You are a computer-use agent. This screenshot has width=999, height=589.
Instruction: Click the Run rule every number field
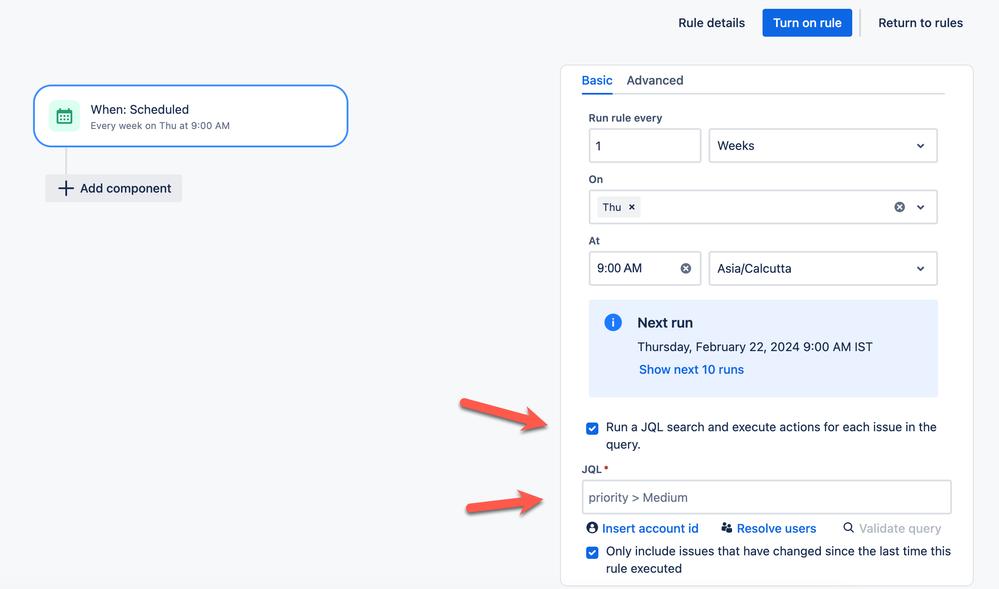pyautogui.click(x=645, y=146)
